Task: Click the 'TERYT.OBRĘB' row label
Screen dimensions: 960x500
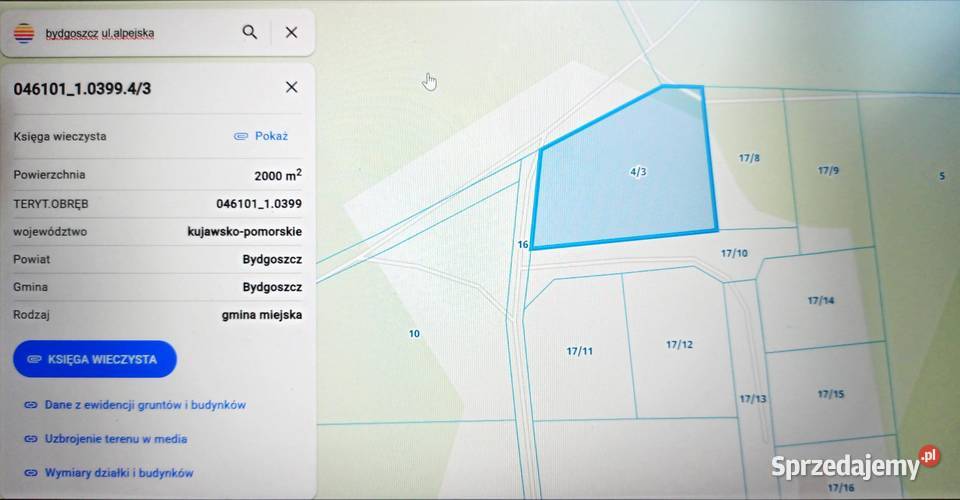Action: tap(51, 204)
